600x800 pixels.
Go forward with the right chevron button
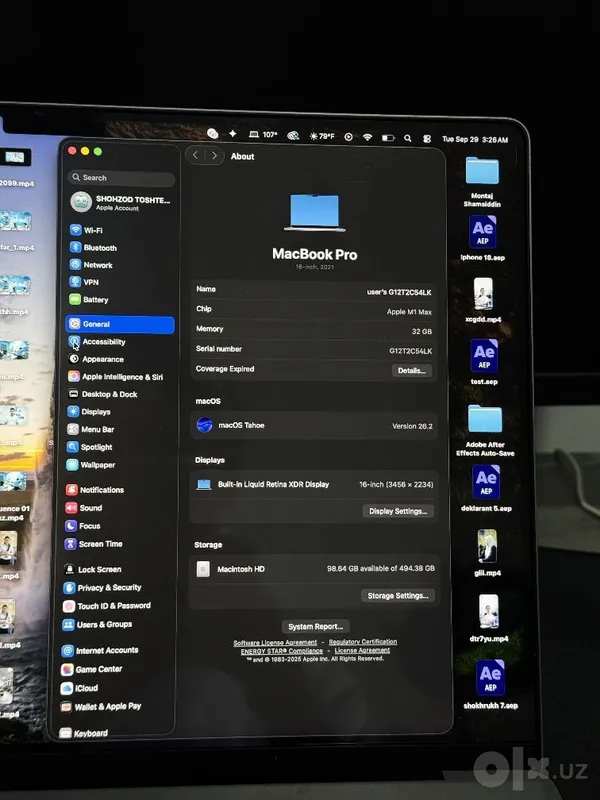[x=214, y=156]
